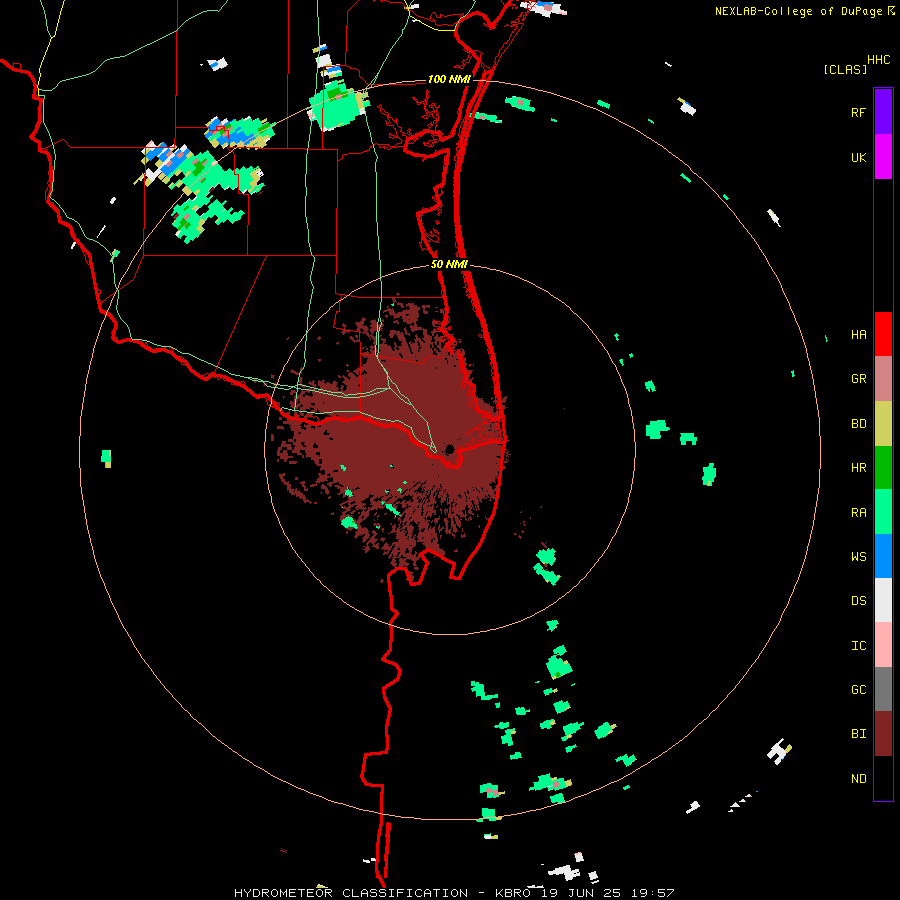
Task: Click the UK magenta legend swatch
Action: coord(883,157)
